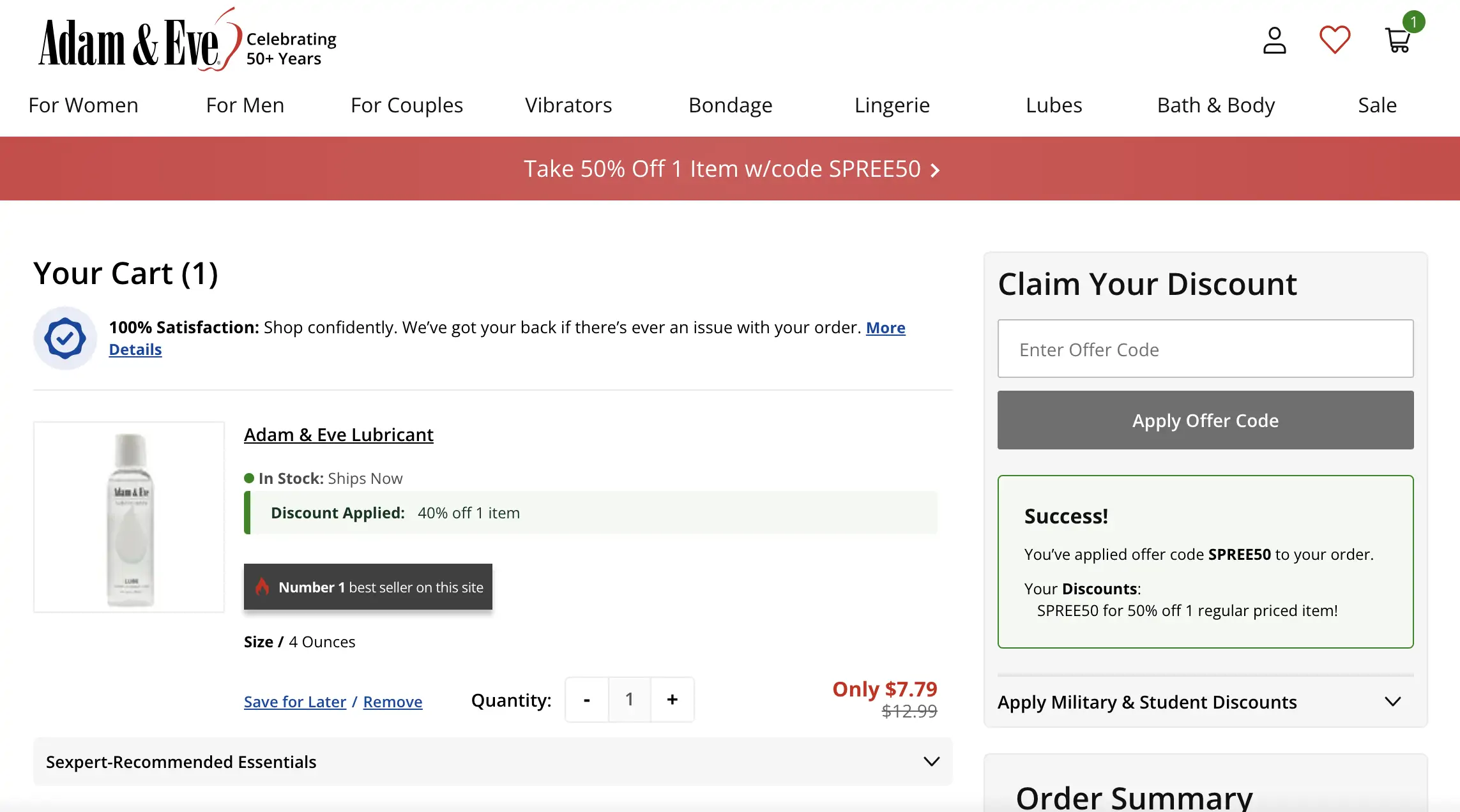Click Save for Later link
1460x812 pixels.
295,702
